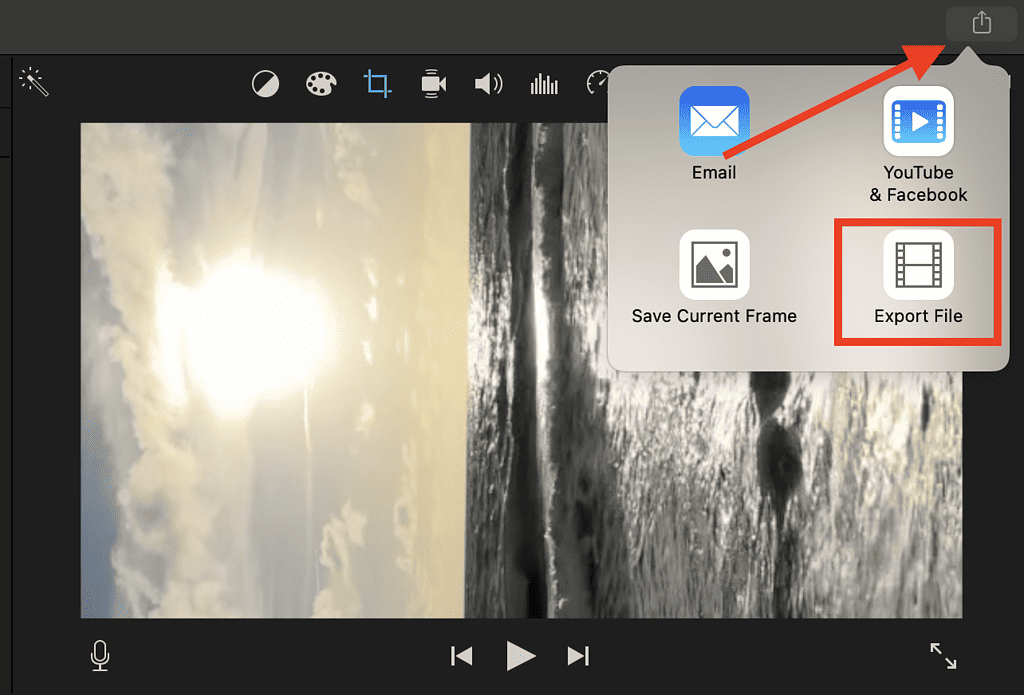The image size is (1024, 695).
Task: Open the Share menu at top right
Action: click(x=981, y=23)
